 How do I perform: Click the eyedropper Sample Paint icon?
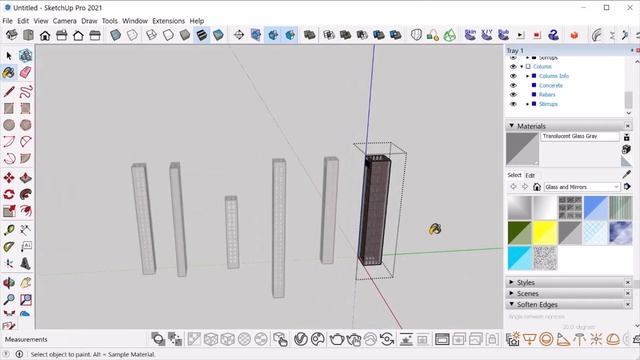[627, 175]
